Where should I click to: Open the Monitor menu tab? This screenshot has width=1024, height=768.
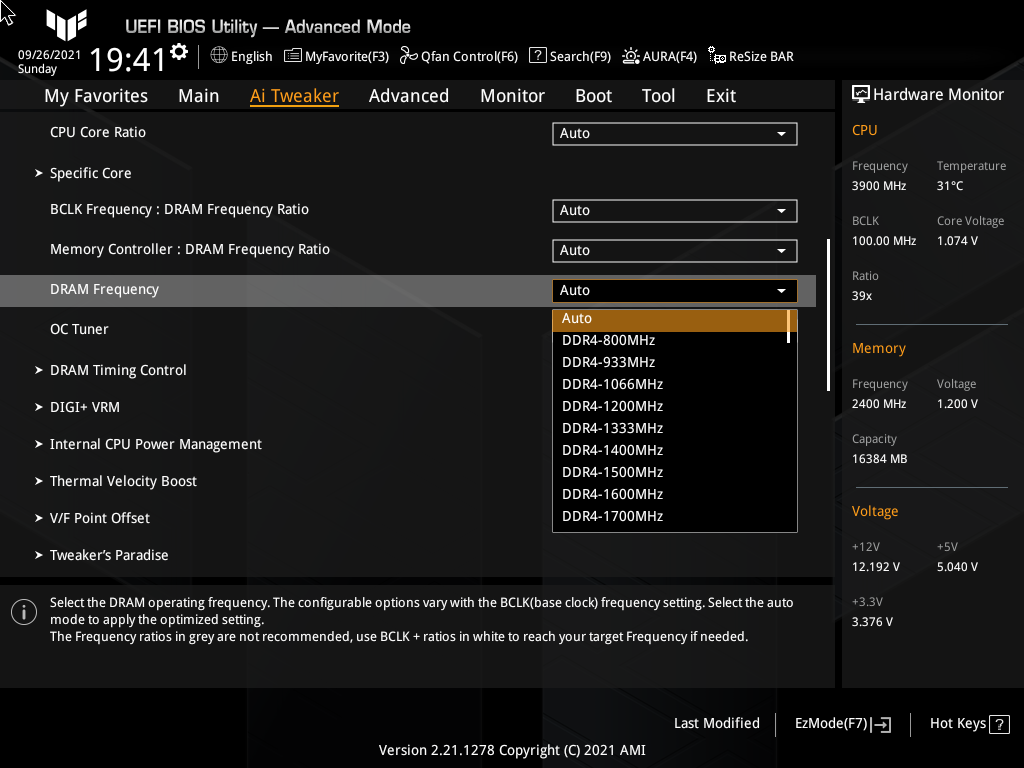tap(512, 95)
